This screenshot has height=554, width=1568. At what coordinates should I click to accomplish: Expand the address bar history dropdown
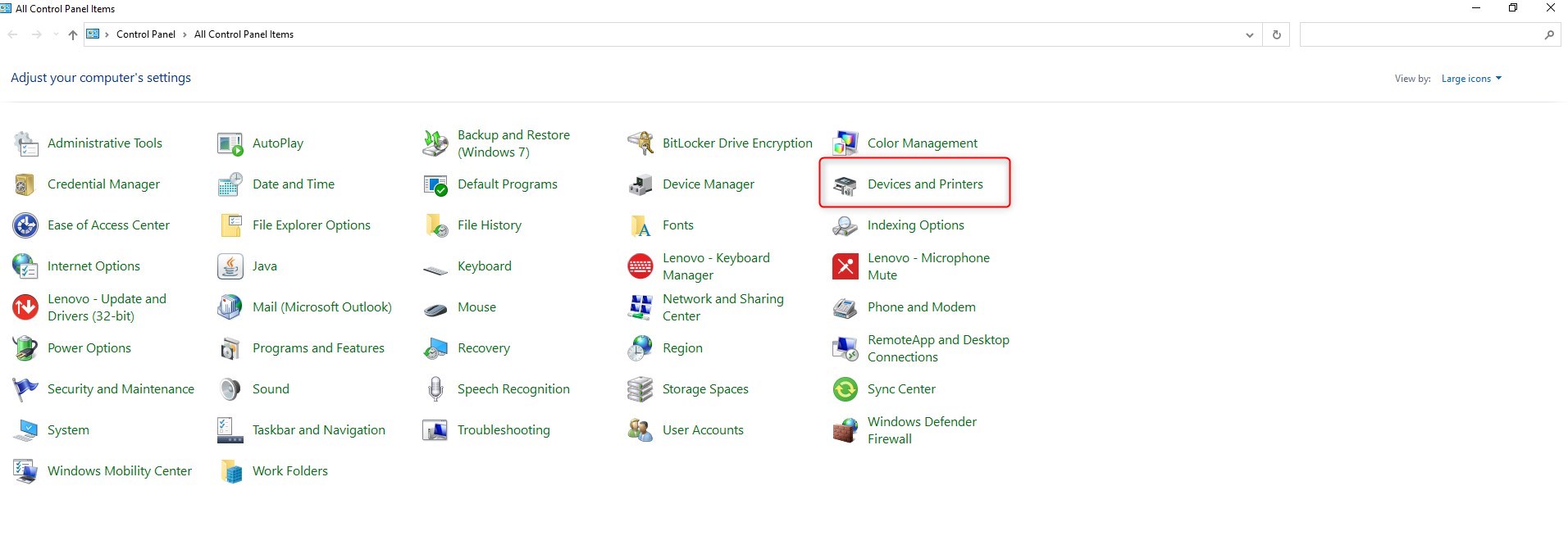click(x=1249, y=34)
